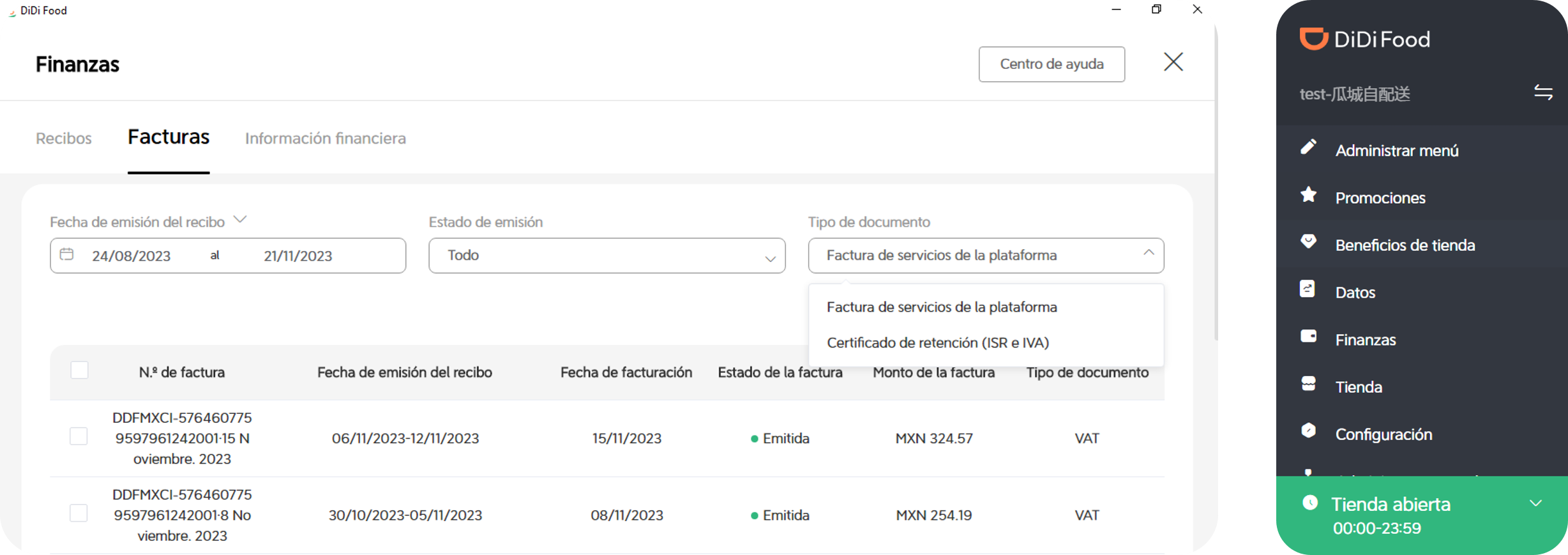This screenshot has width=1568, height=555.
Task: Click the Estado de la factura column header
Action: tap(780, 372)
